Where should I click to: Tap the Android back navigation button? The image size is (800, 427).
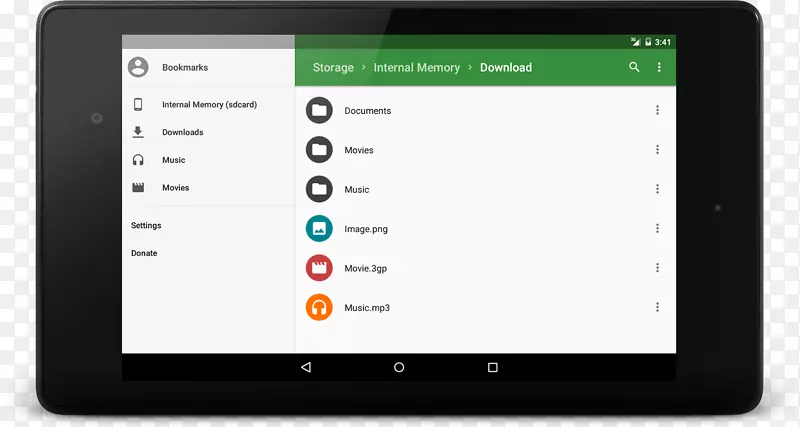(x=306, y=367)
